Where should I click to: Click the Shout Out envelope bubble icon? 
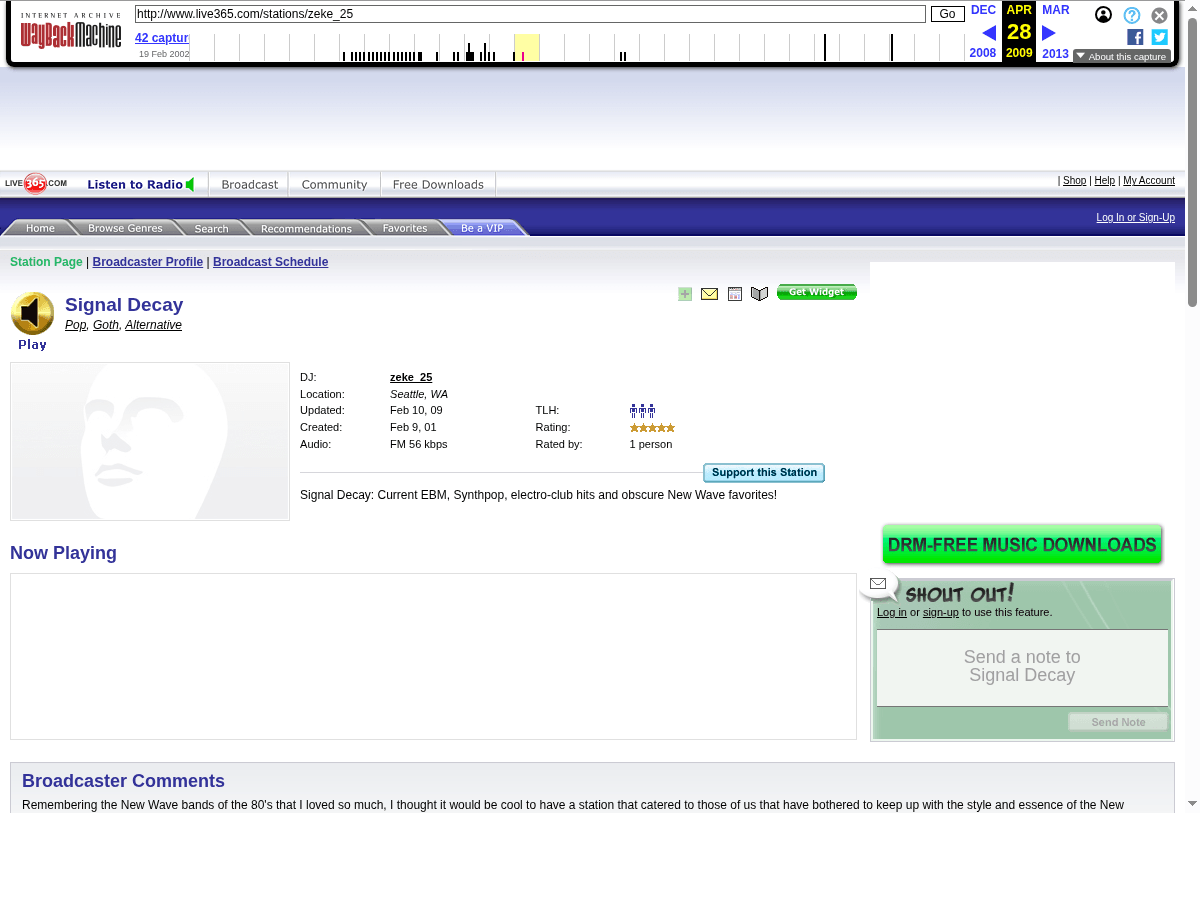coord(879,585)
